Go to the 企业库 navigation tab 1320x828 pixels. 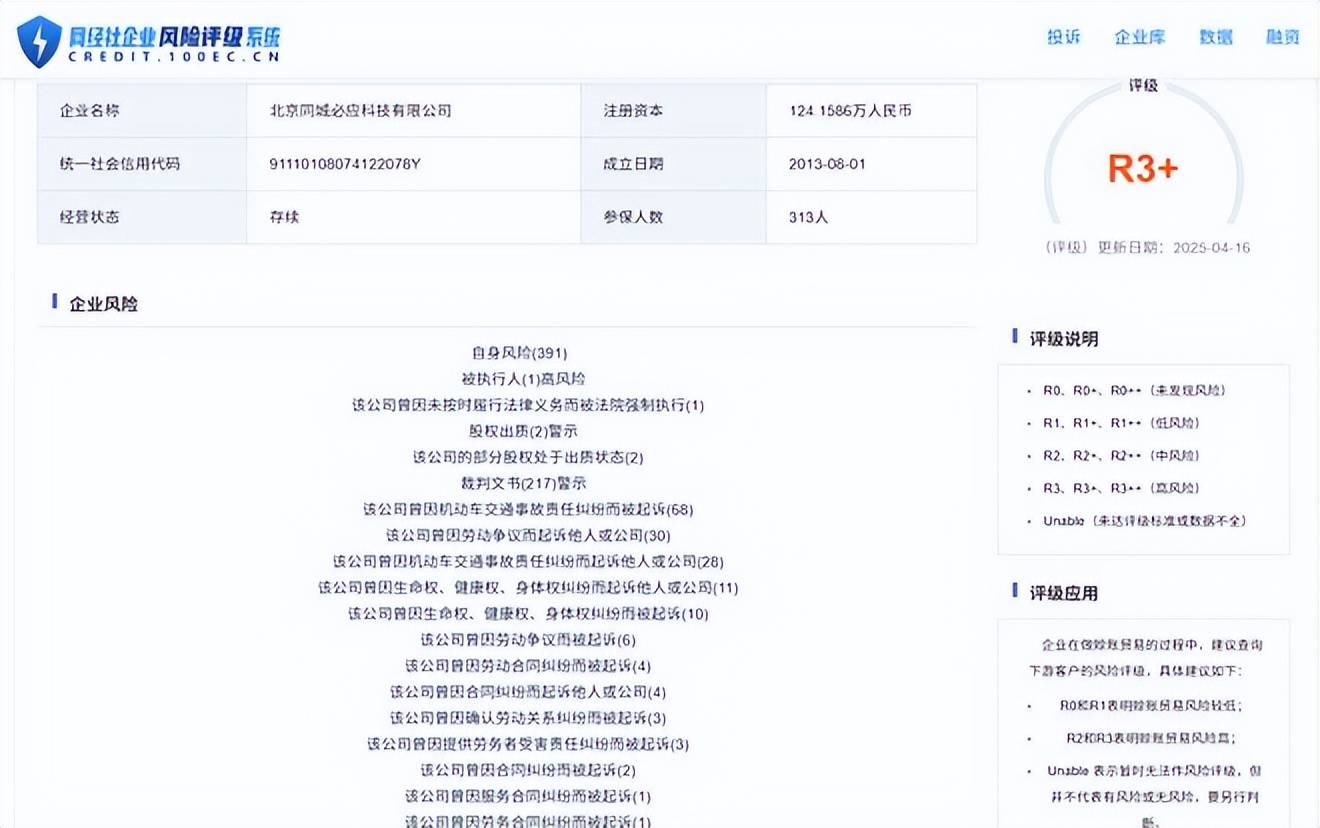[1140, 37]
